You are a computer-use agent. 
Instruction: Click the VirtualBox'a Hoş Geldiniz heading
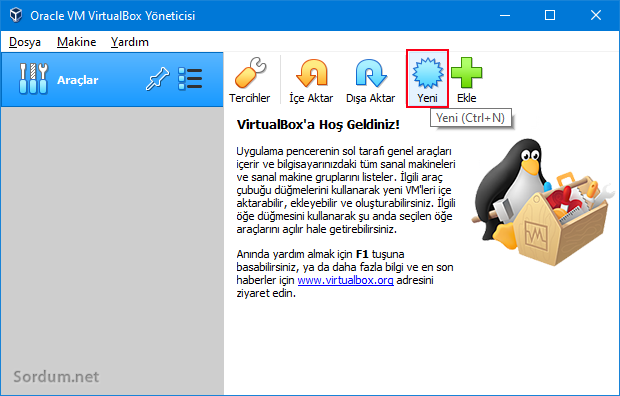[318, 125]
